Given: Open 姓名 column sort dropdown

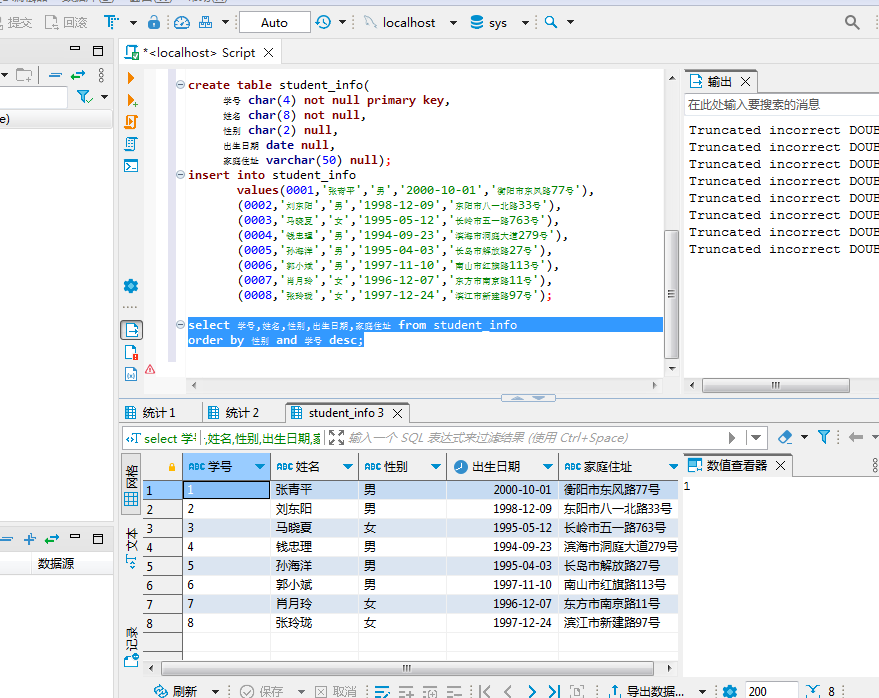Looking at the screenshot, I should 348,466.
